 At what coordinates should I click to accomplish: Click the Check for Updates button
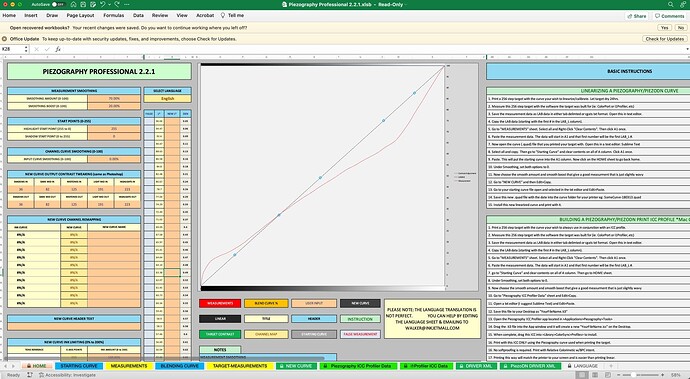(x=664, y=39)
